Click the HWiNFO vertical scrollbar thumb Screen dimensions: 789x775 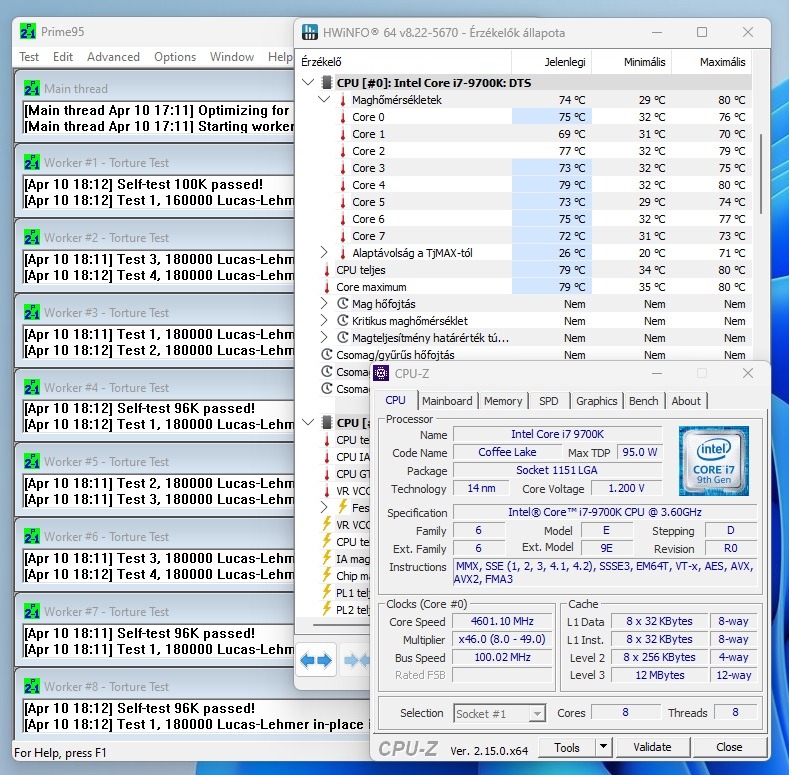[x=761, y=174]
